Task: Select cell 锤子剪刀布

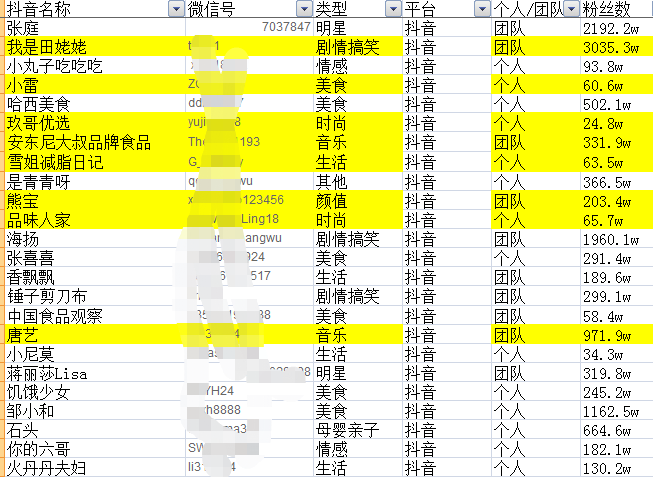Action: click(95, 296)
